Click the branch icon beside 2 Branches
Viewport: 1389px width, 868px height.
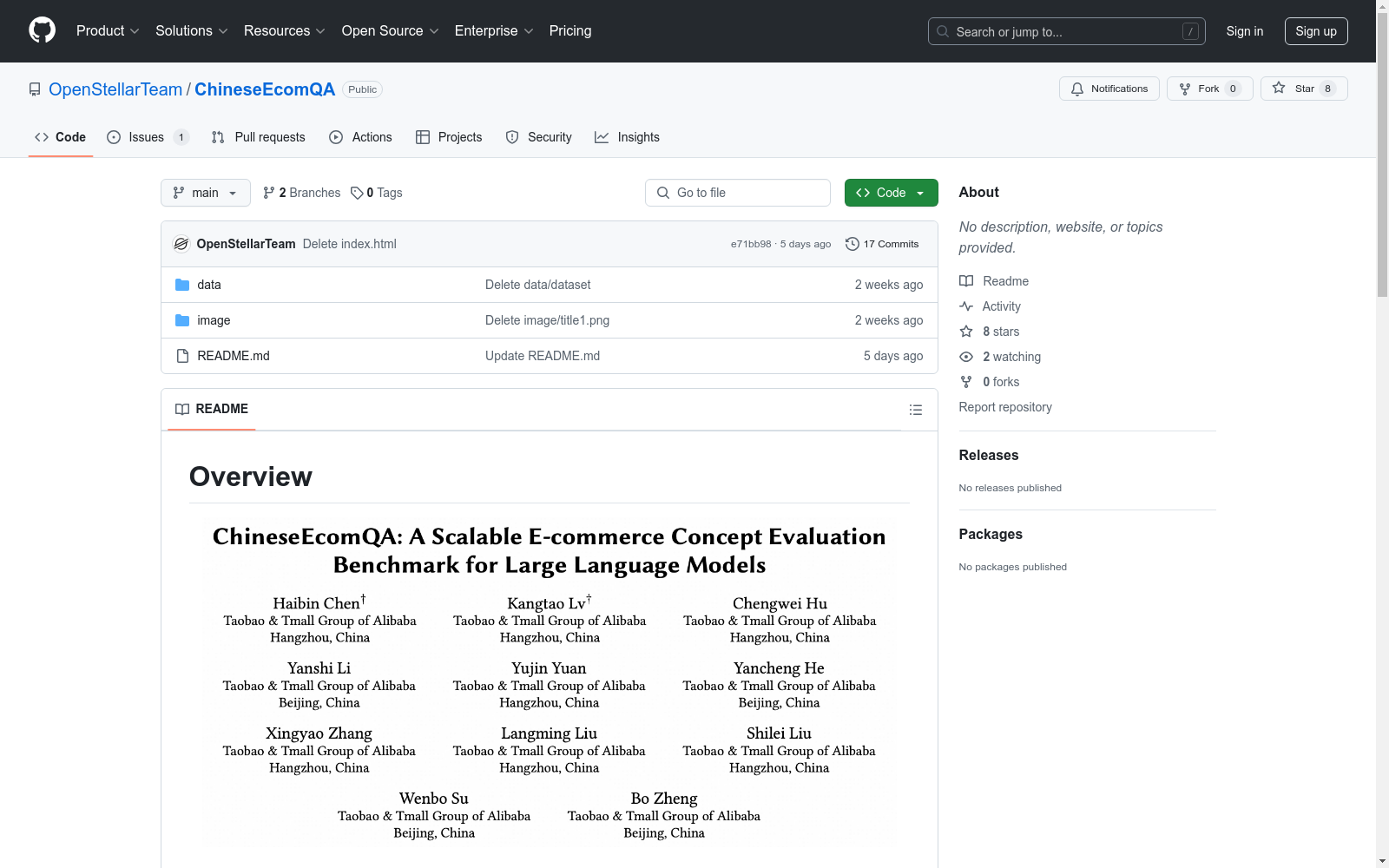point(269,193)
